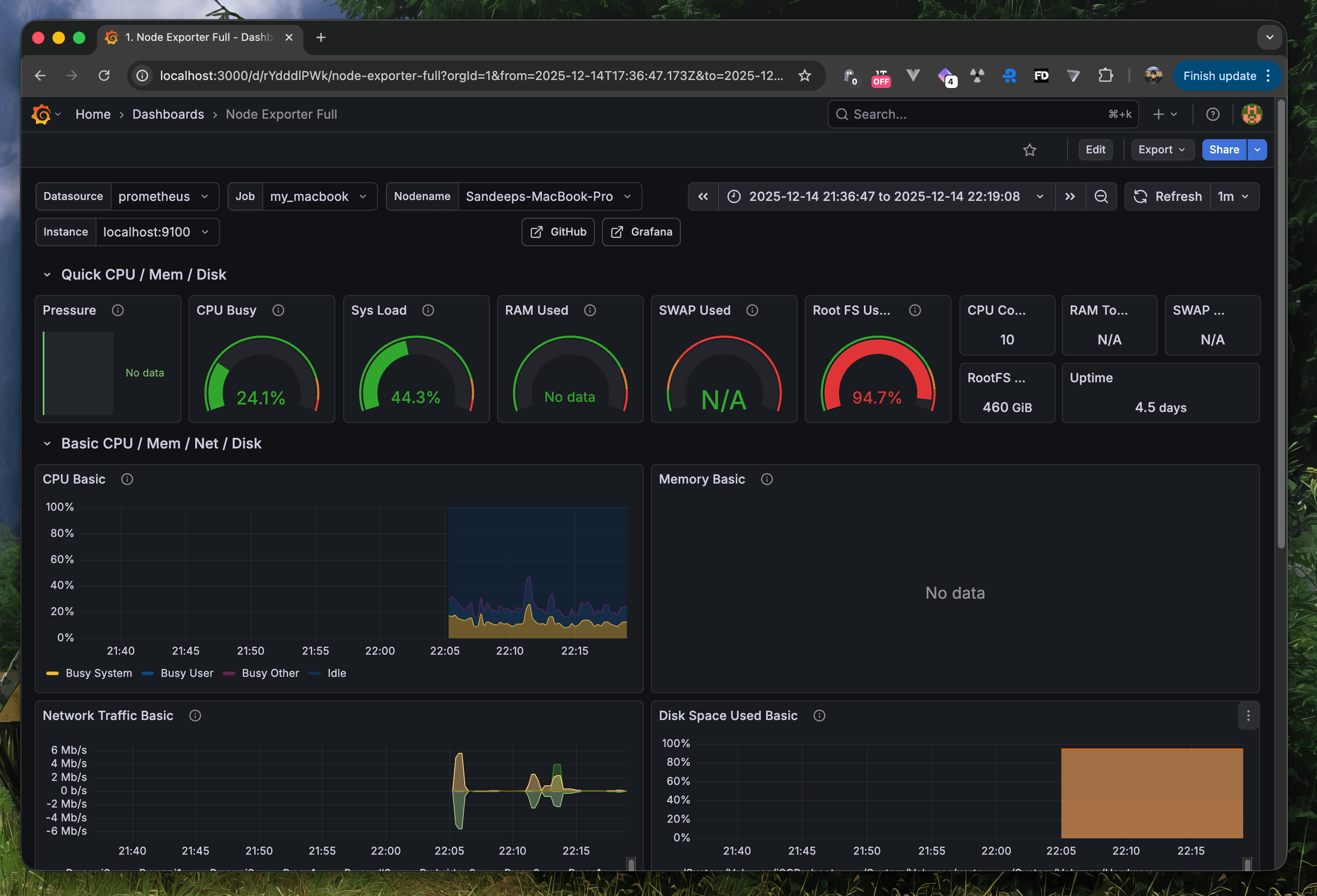The image size is (1317, 896).
Task: Go to Dashboards in the breadcrumb
Action: tap(168, 114)
